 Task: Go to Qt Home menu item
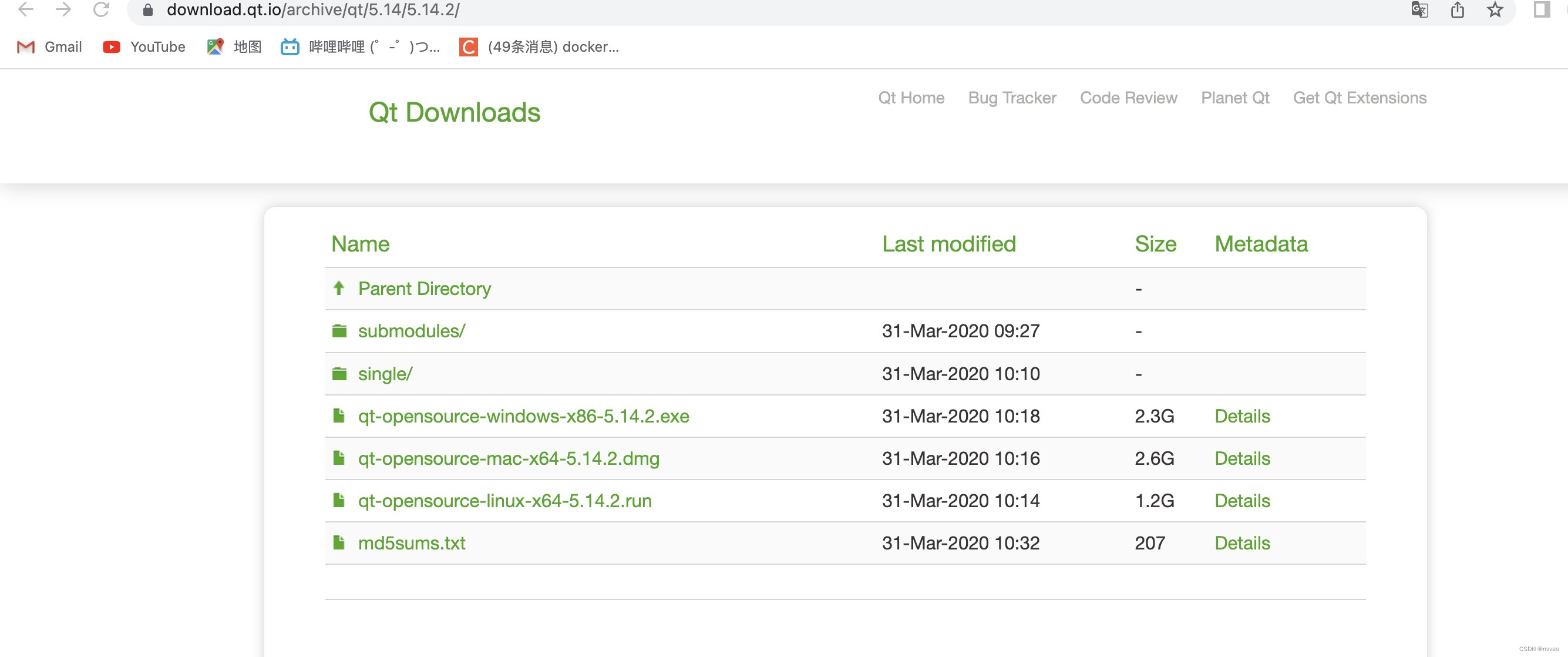coord(911,98)
